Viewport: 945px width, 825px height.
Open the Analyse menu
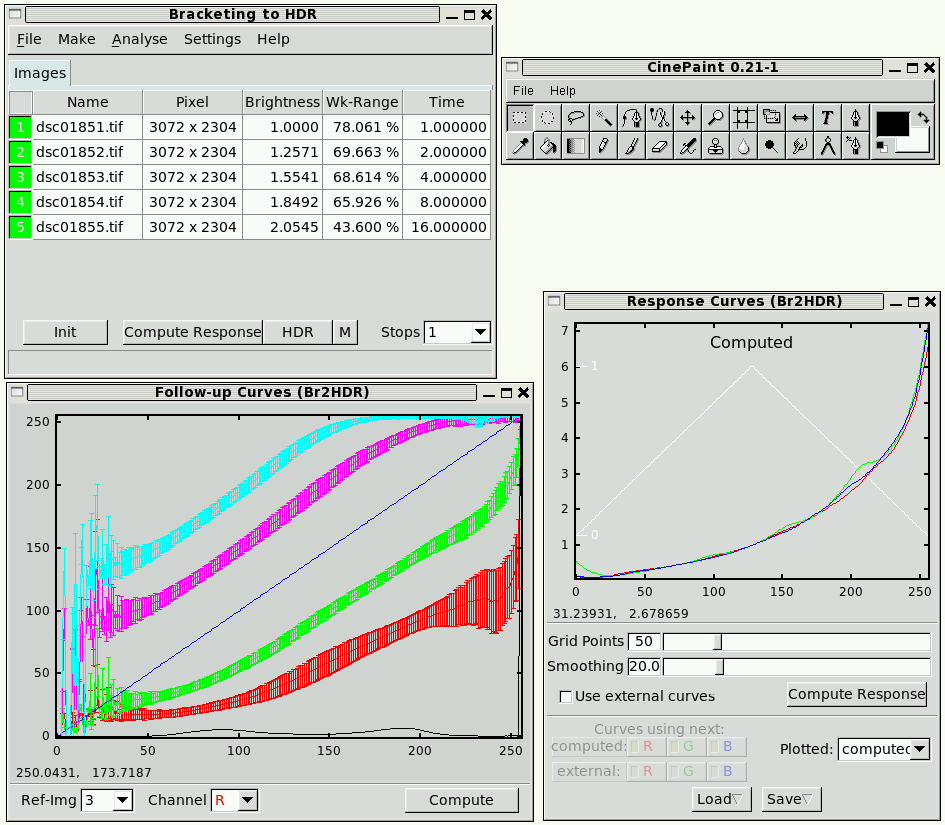coord(139,39)
